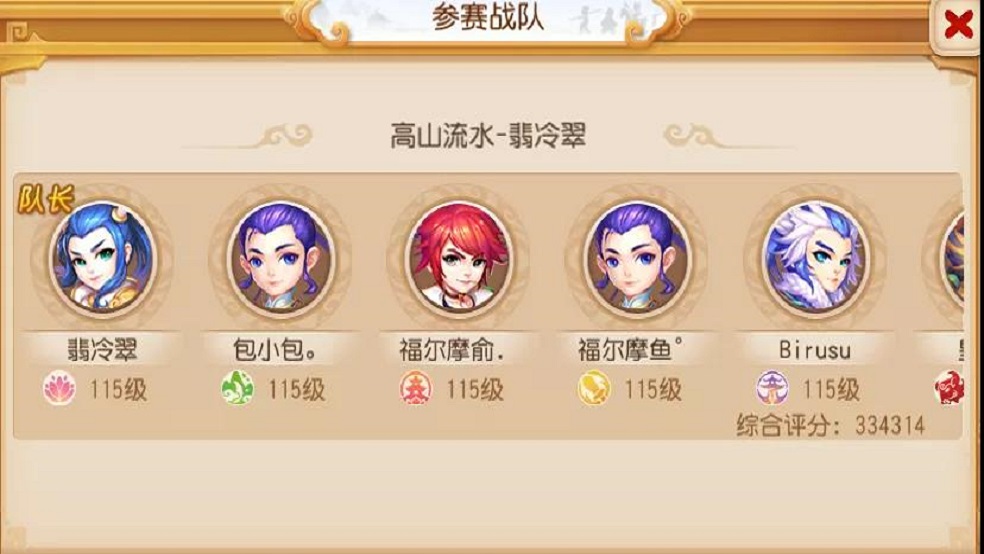984x554 pixels.
Task: Close the 参赛战队 panel with red X
Action: [958, 25]
